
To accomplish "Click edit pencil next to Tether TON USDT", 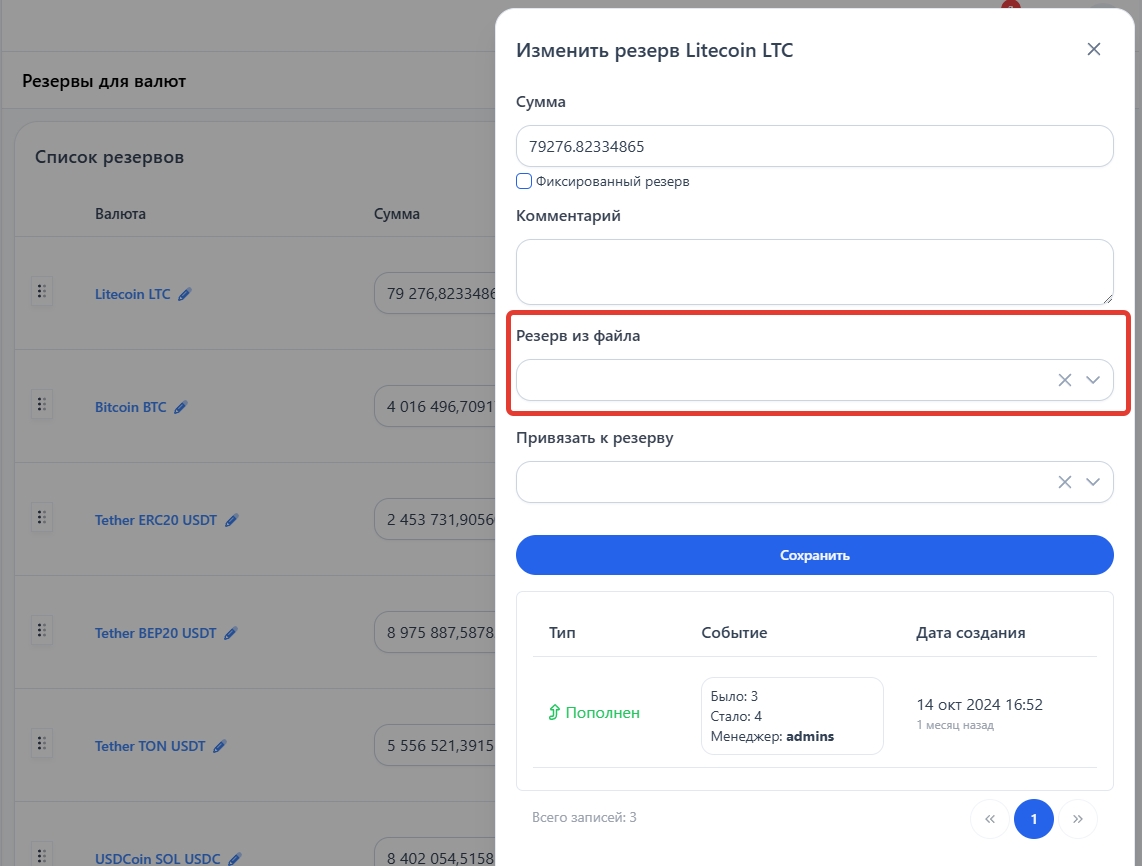I will tap(220, 746).
